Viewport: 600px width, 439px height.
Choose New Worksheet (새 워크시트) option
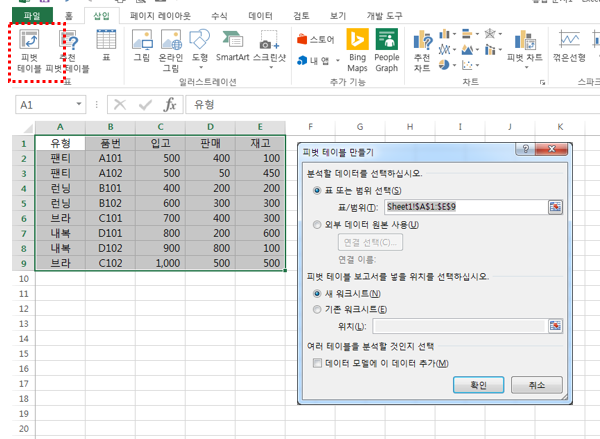point(317,294)
